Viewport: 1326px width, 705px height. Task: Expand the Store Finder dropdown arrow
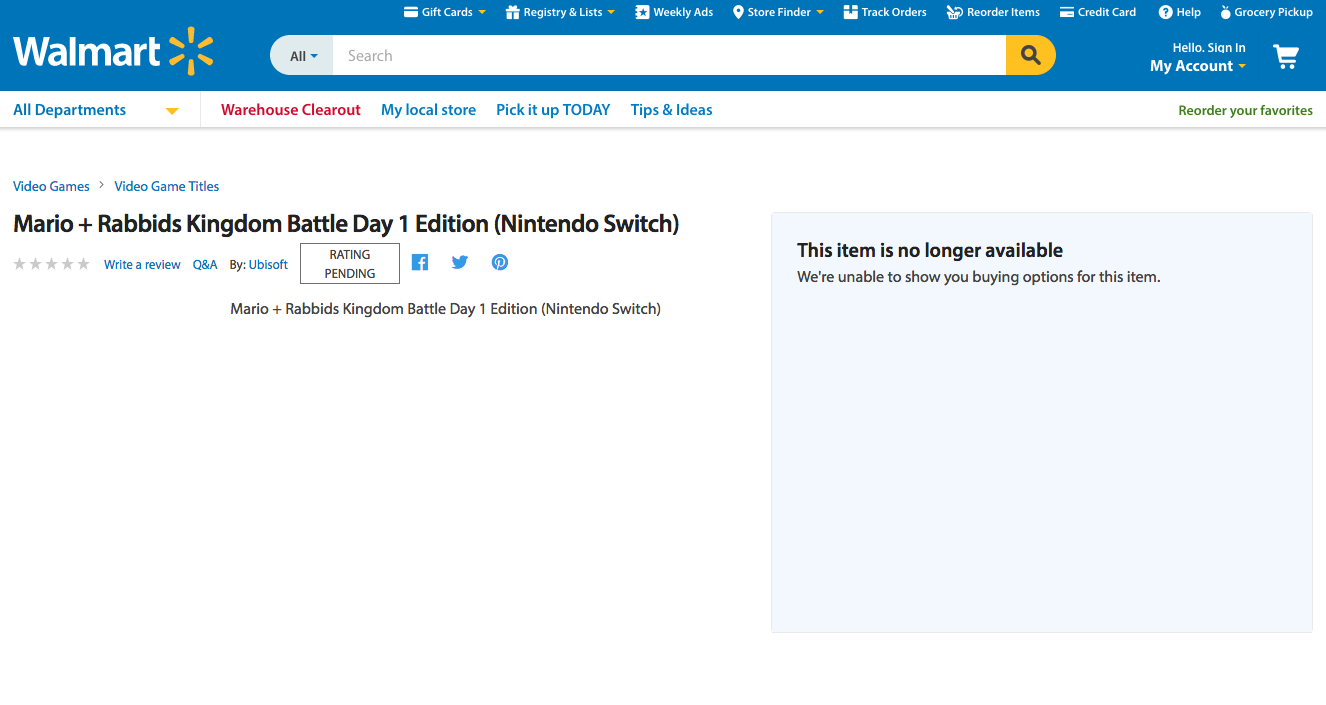[820, 12]
